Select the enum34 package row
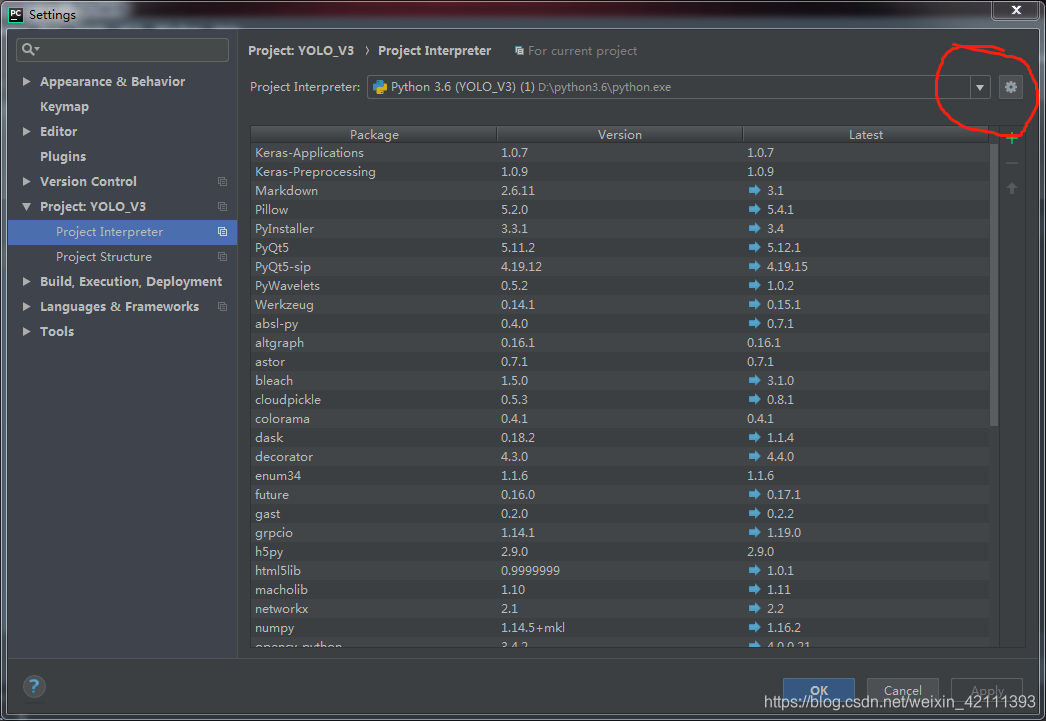The image size is (1046, 721). tap(620, 476)
